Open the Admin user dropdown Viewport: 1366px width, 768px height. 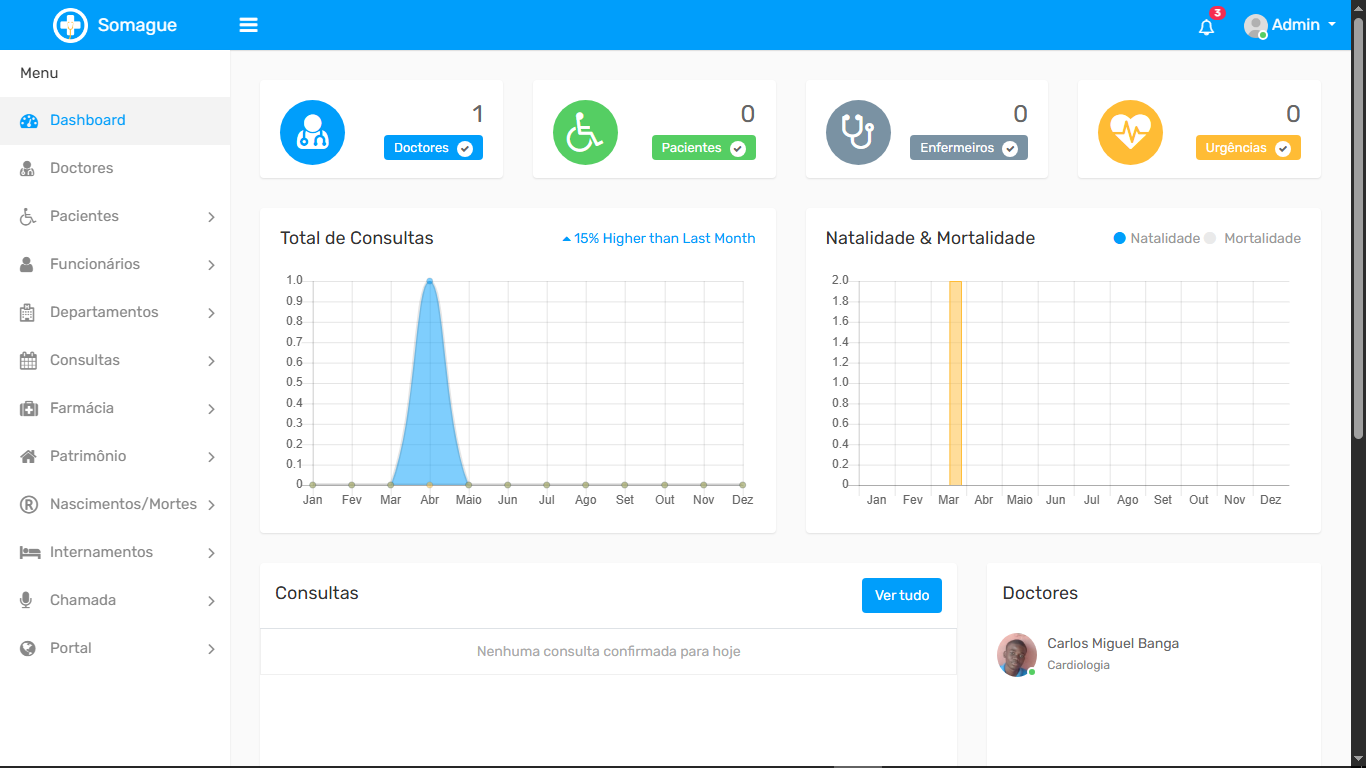1290,25
